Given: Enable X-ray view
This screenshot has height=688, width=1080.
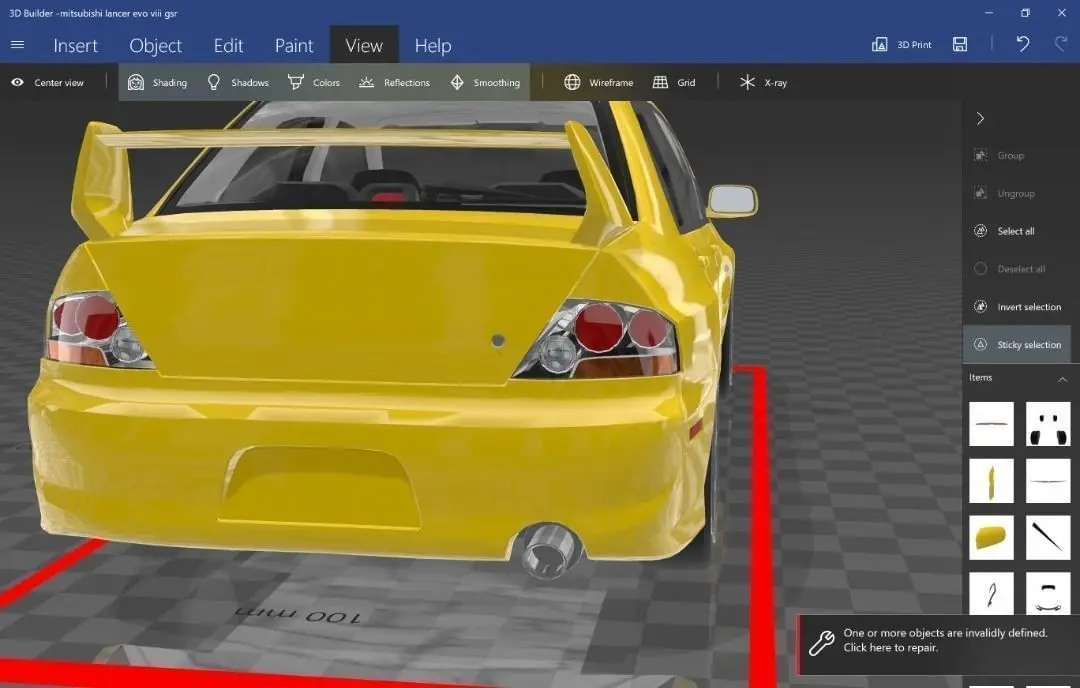Looking at the screenshot, I should point(763,83).
